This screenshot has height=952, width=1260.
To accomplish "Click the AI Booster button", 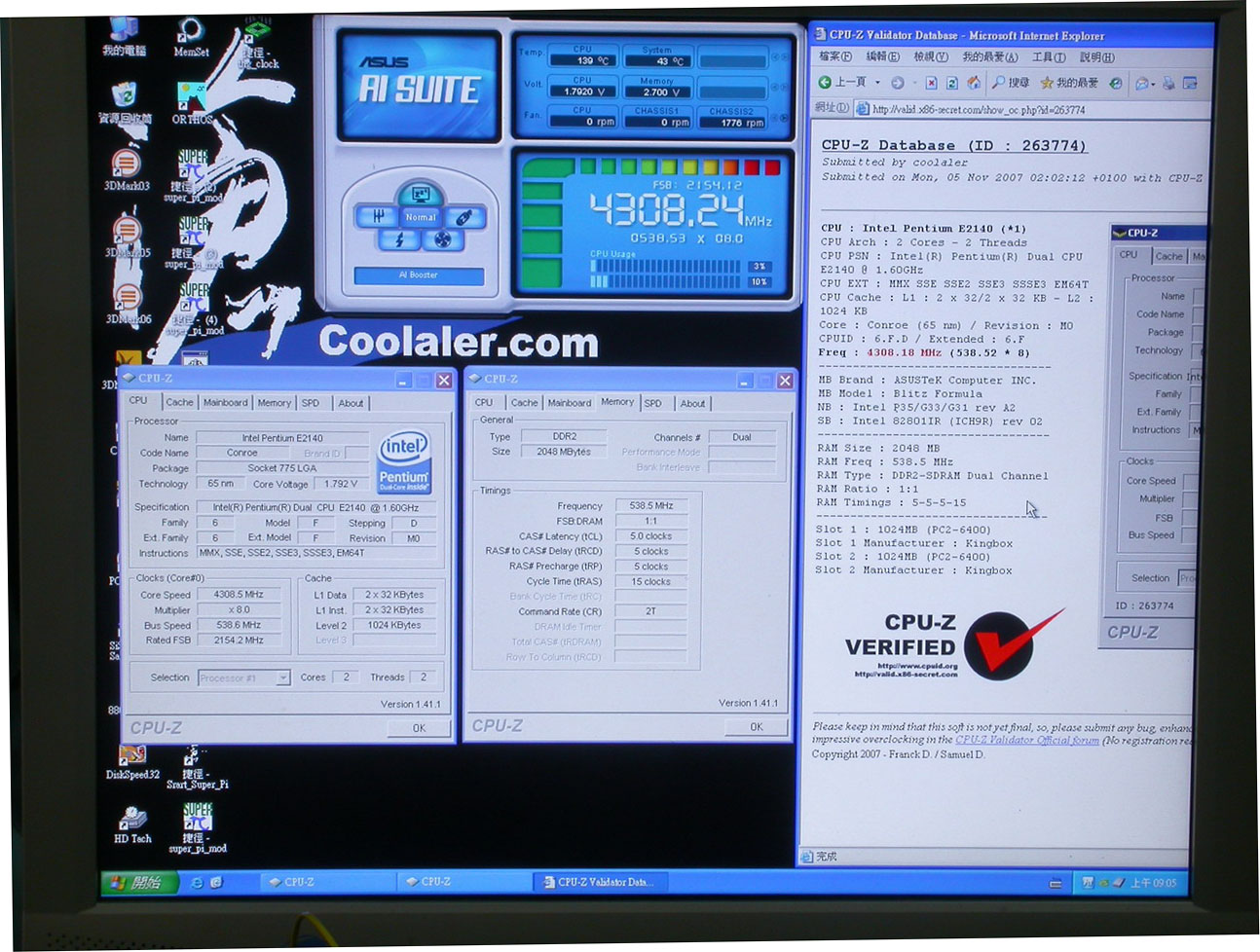I will pyautogui.click(x=419, y=275).
